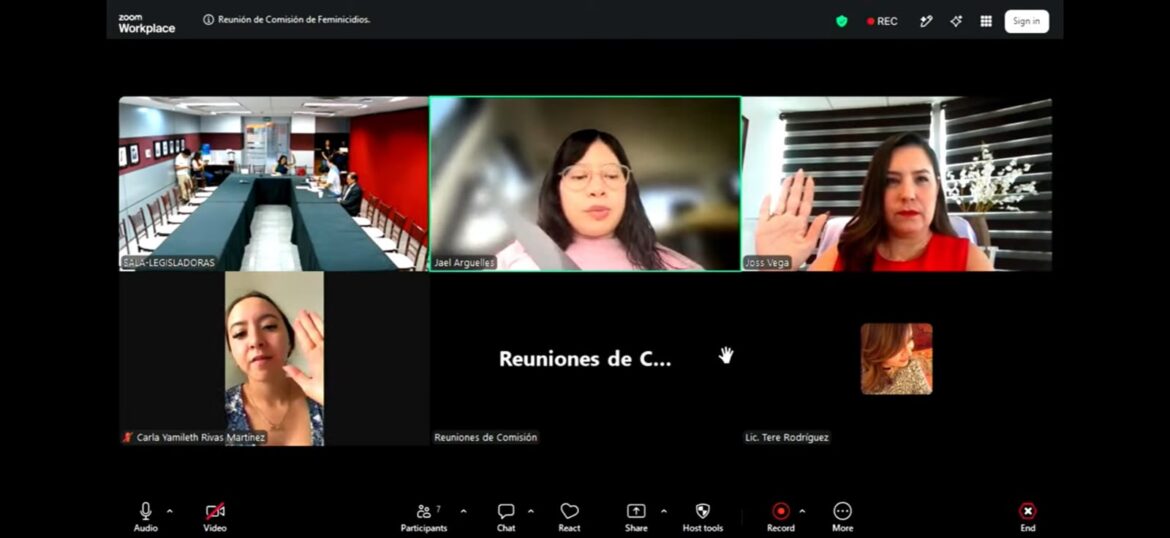The image size is (1170, 538).
Task: Open meeting info icon beside title
Action: [208, 20]
